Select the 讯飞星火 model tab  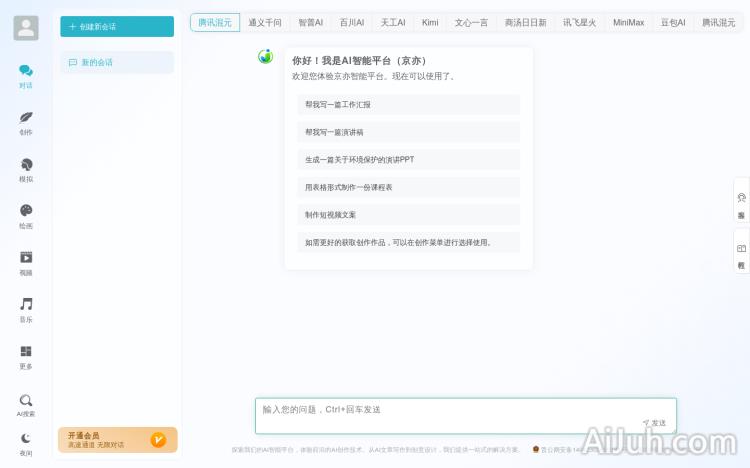point(579,22)
